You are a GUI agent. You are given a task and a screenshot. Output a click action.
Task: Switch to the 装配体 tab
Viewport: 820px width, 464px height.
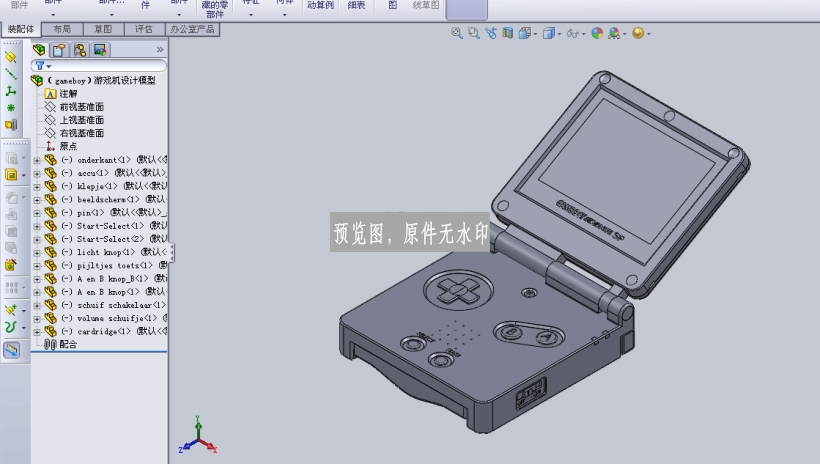(21, 29)
